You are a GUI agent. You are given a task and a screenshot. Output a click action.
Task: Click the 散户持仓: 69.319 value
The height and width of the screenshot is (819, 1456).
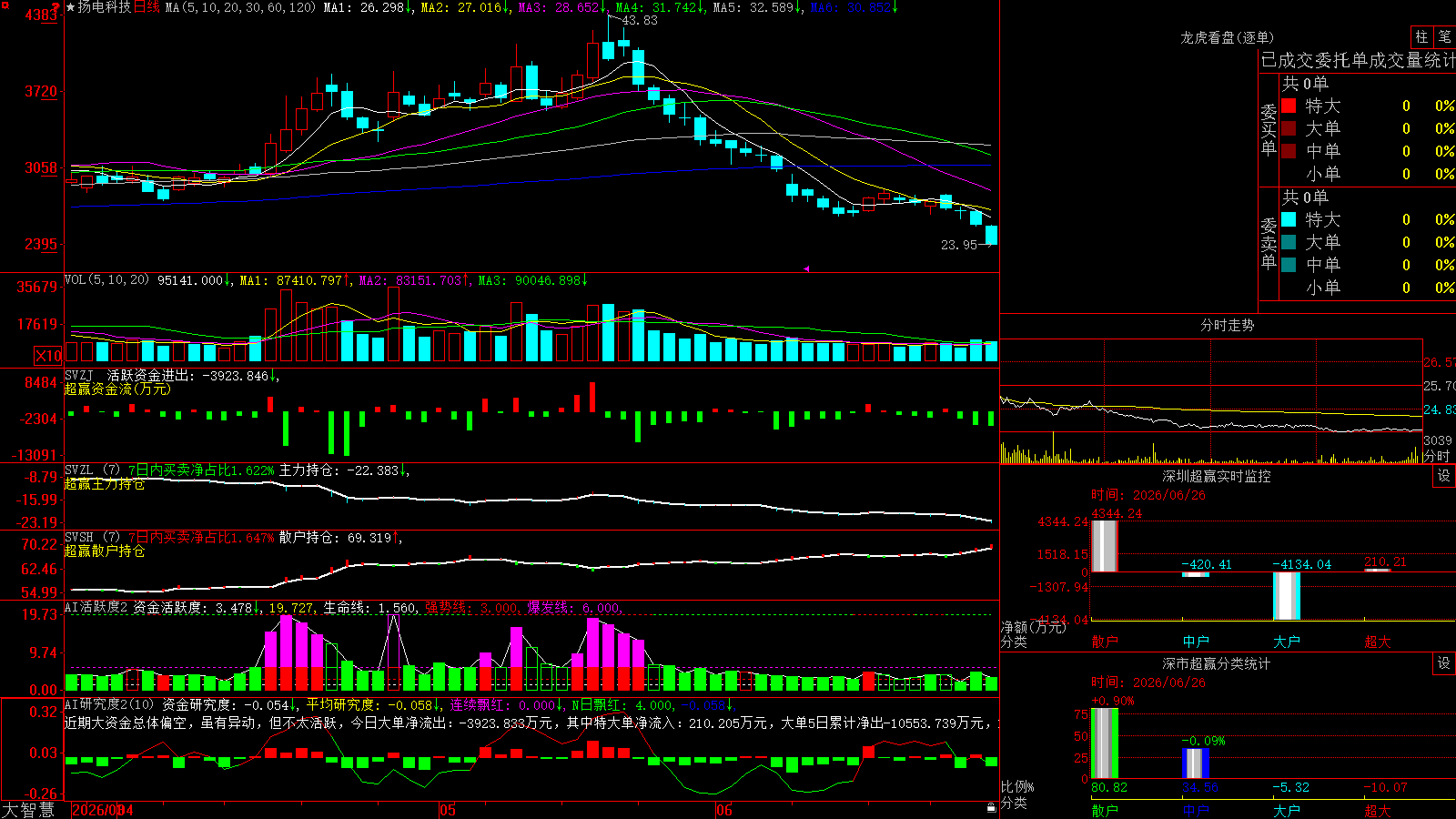point(335,538)
